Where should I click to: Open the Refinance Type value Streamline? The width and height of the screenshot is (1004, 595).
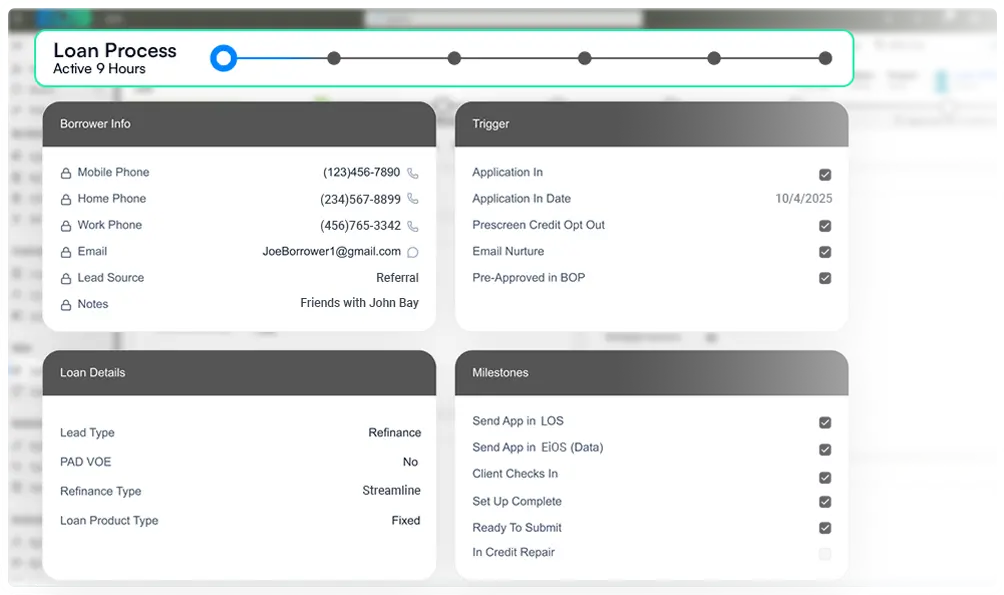point(391,491)
